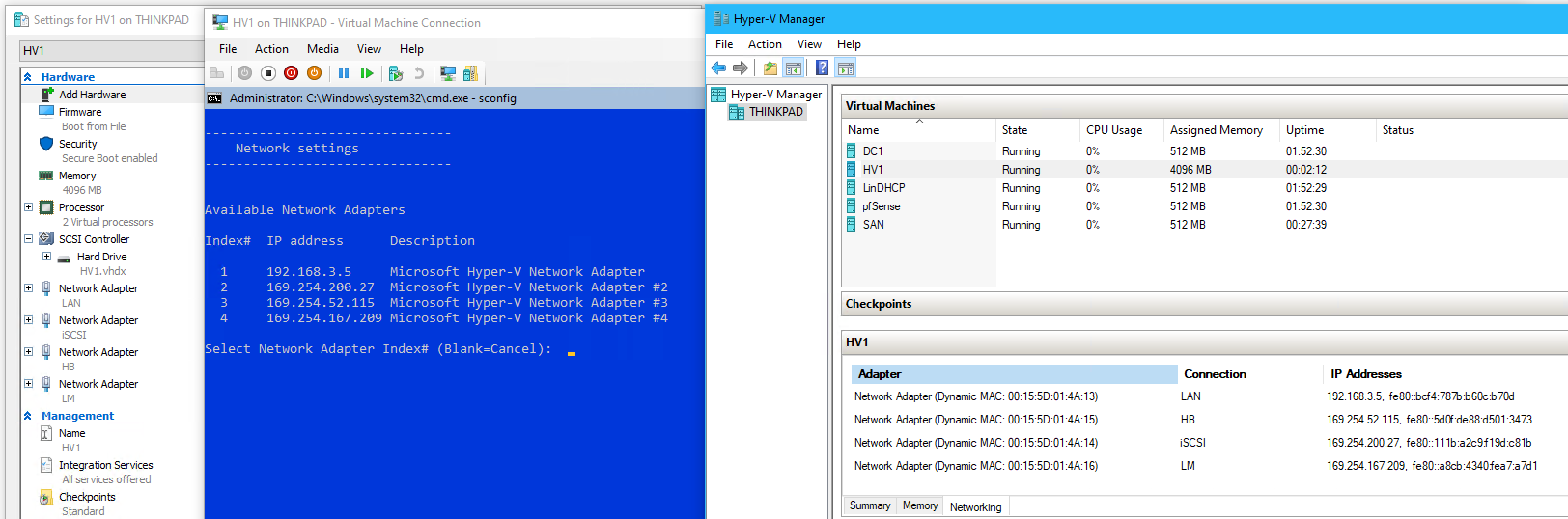1568x519 pixels.
Task: Open Action menu in Hyper-V Manager
Action: point(765,44)
